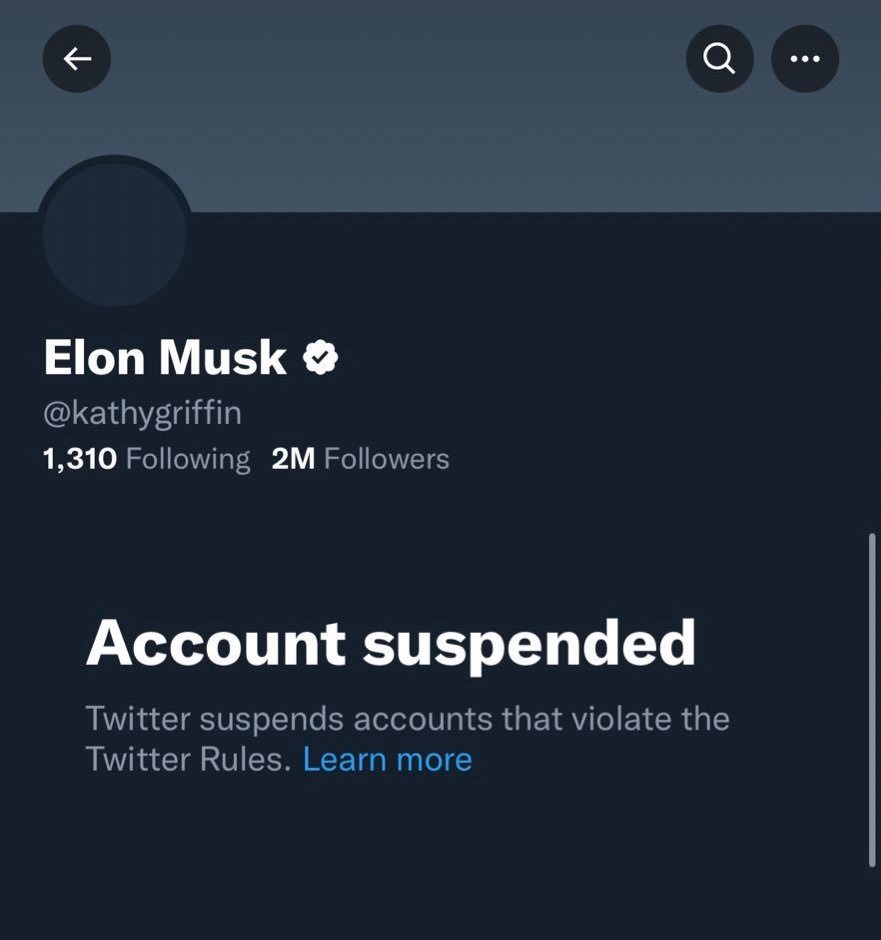
Task: Click the verified checkmark badge
Action: 320,357
